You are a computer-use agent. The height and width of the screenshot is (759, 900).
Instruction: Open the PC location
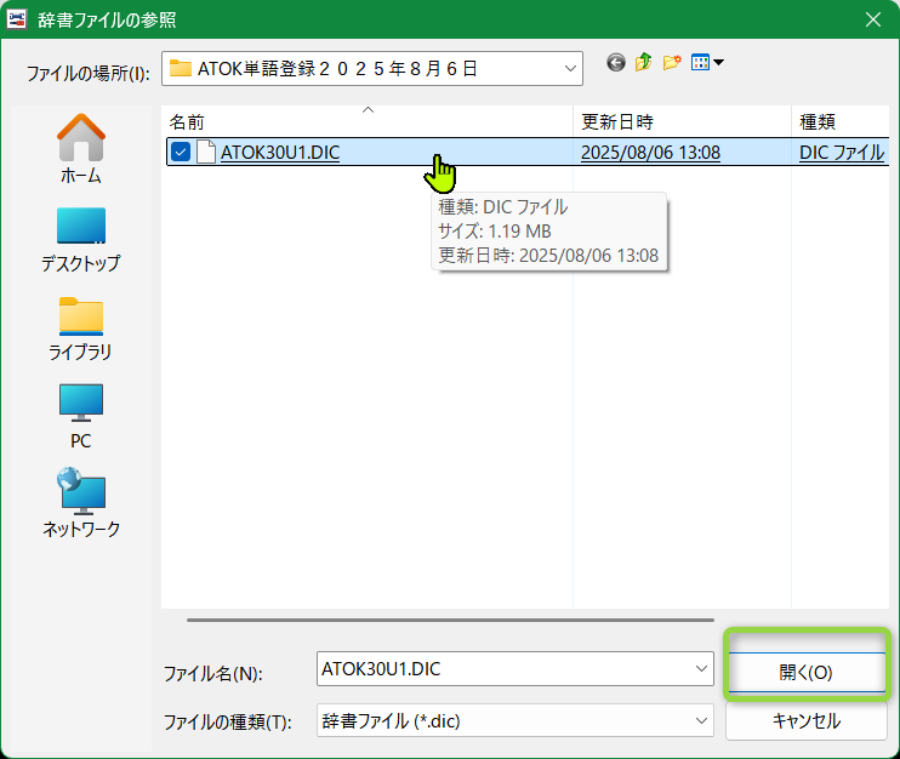click(81, 416)
